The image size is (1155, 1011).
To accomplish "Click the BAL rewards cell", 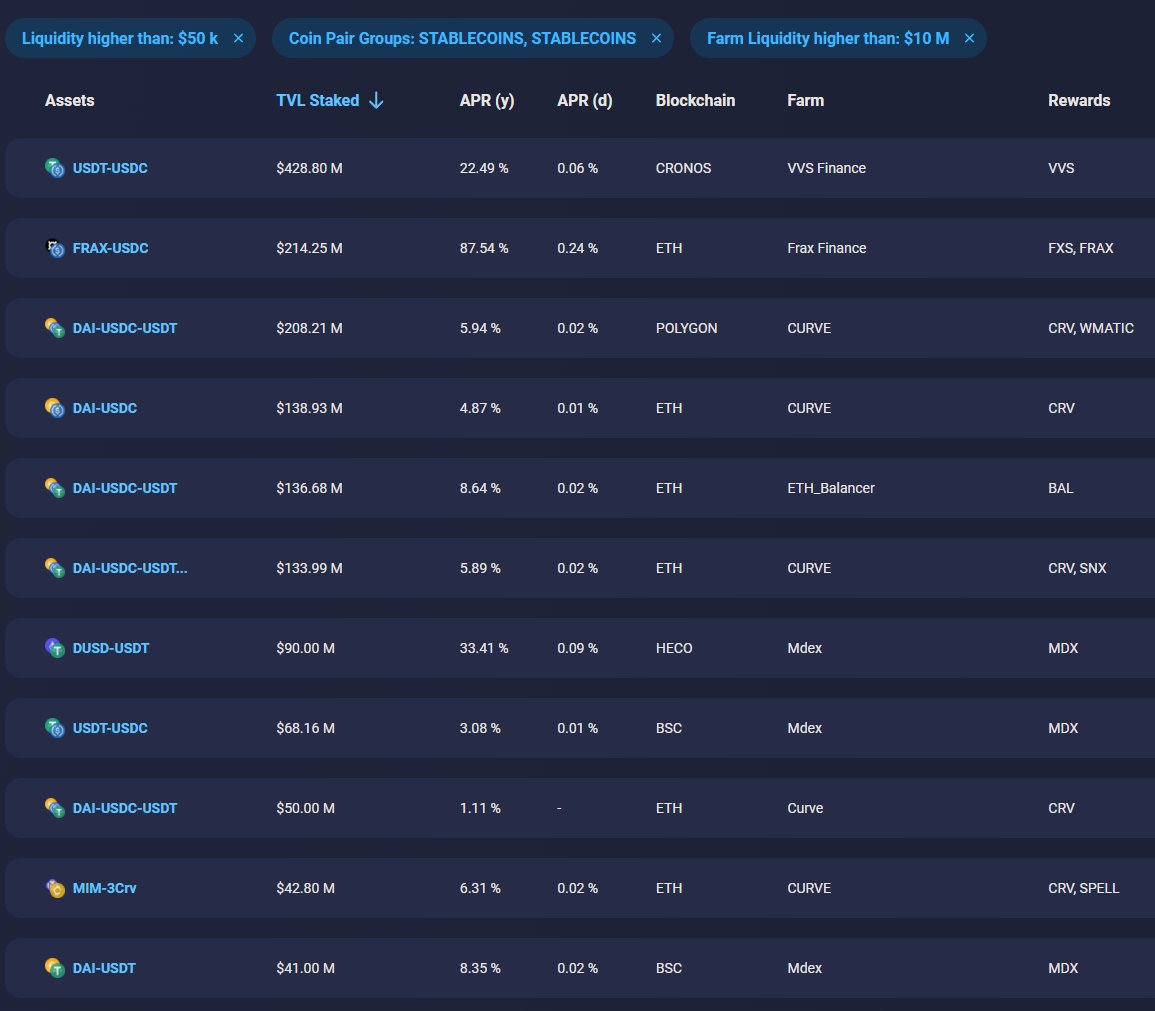I will click(x=1061, y=488).
